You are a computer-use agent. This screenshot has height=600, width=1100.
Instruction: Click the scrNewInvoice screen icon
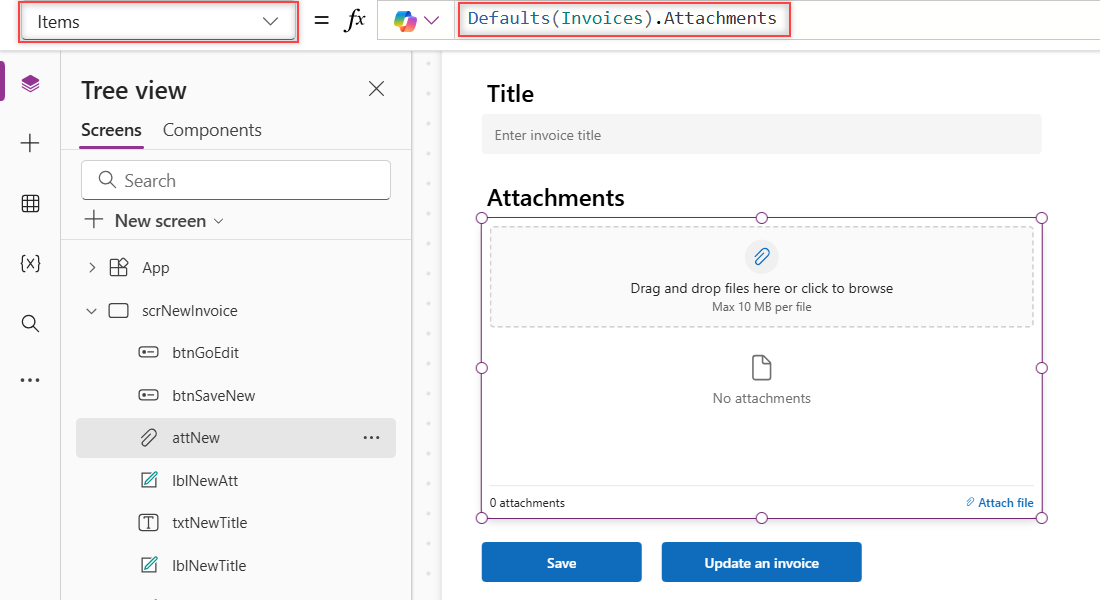tap(119, 310)
